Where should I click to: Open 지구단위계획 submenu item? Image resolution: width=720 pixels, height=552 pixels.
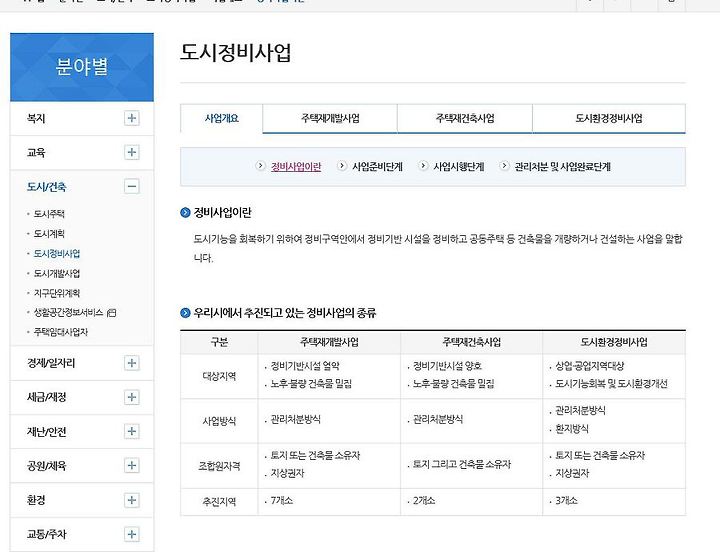57,293
